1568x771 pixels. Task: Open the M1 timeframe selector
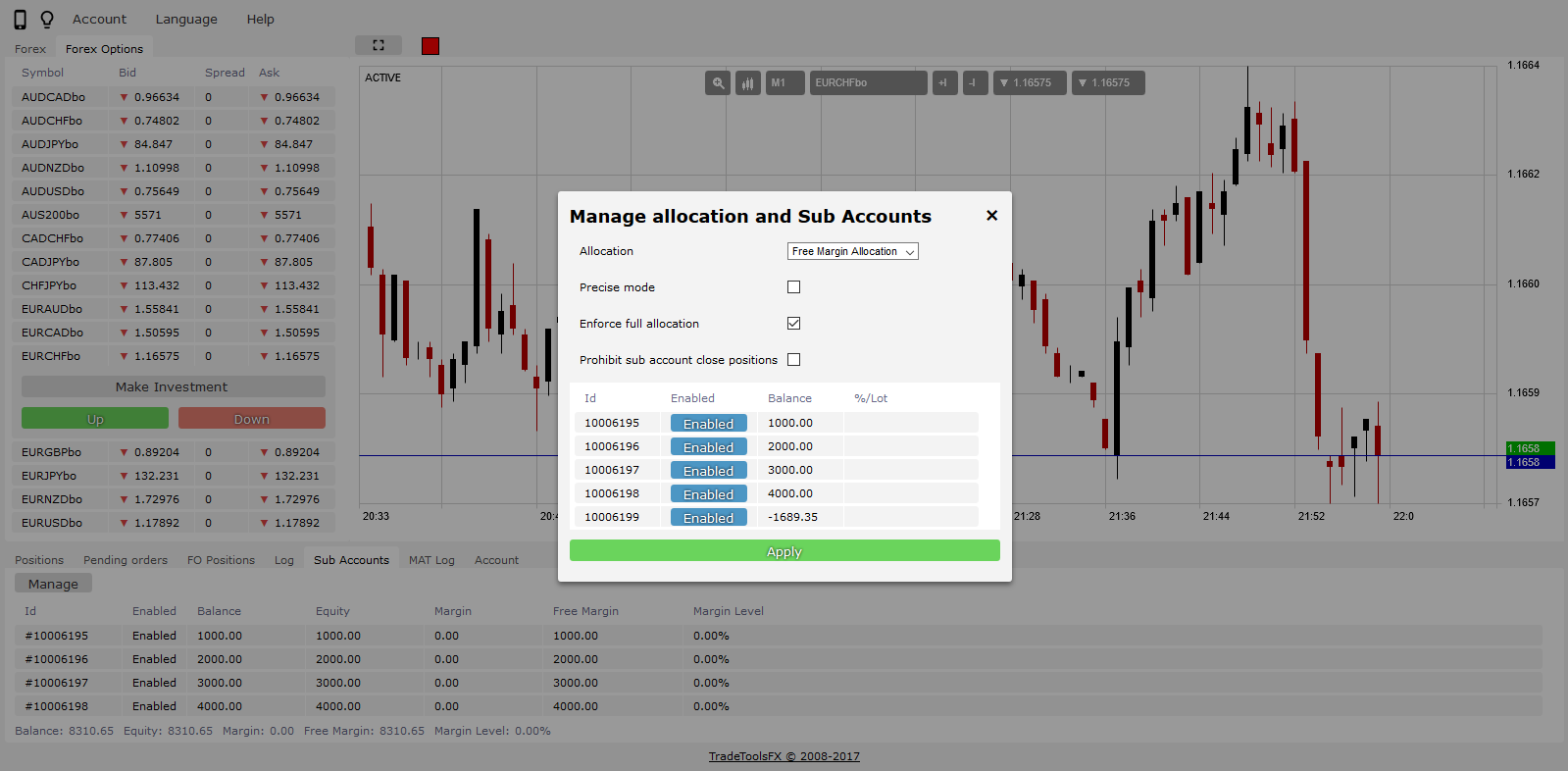(784, 83)
